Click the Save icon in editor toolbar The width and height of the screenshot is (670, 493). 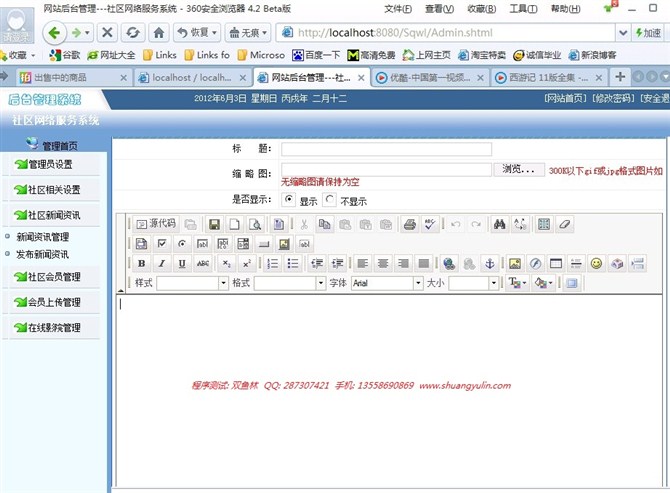coord(214,224)
